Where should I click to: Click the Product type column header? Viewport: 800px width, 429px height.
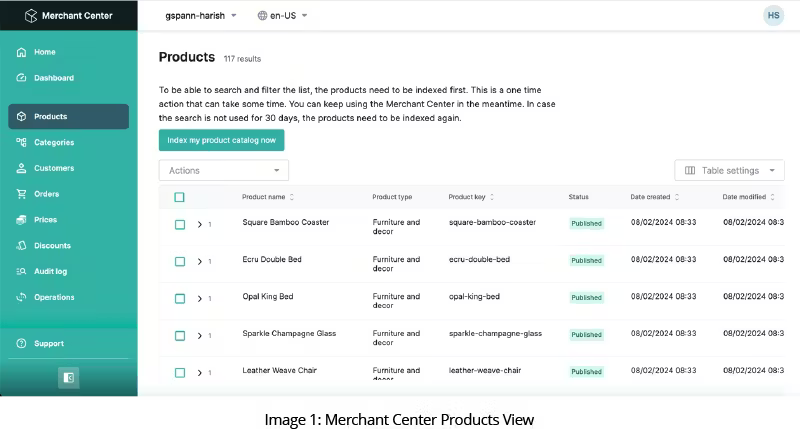tap(392, 197)
